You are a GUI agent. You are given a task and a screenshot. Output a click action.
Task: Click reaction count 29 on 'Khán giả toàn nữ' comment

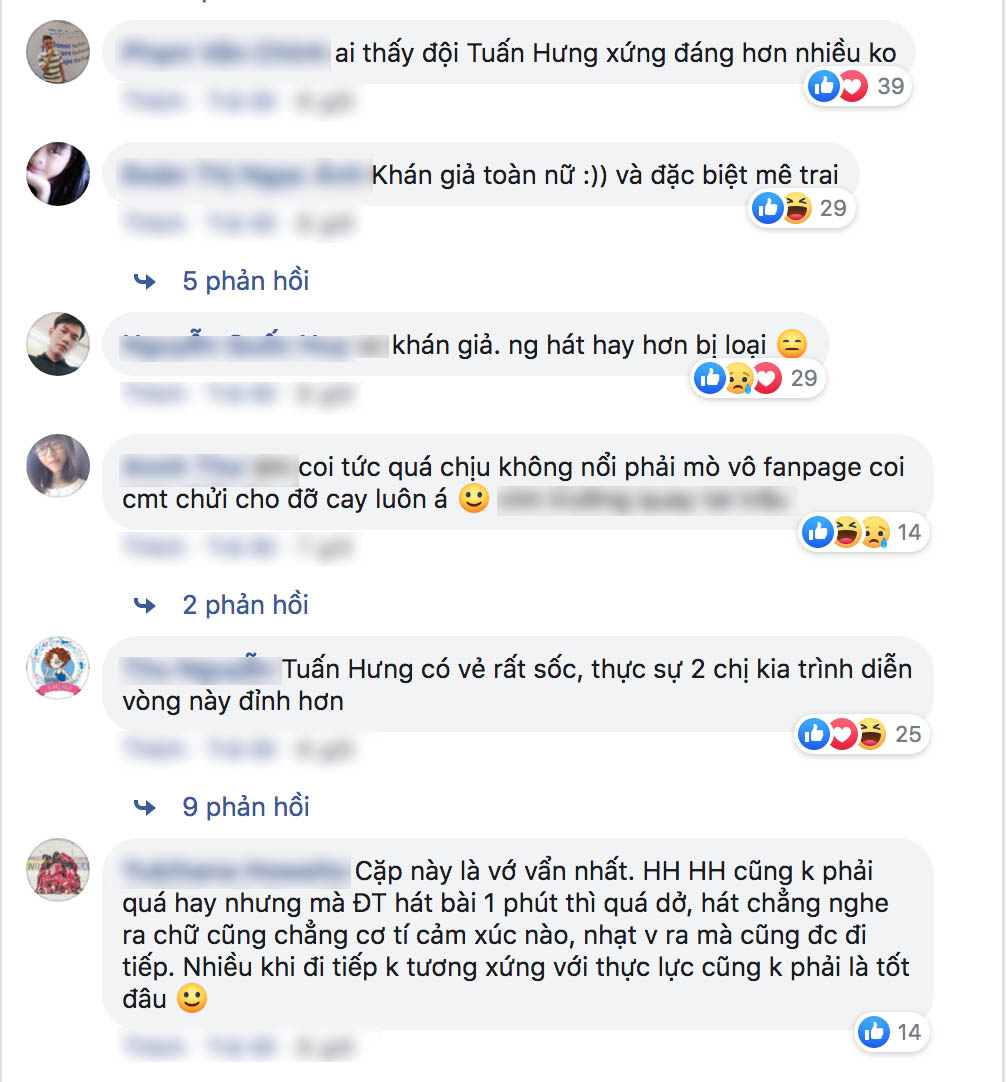[833, 208]
